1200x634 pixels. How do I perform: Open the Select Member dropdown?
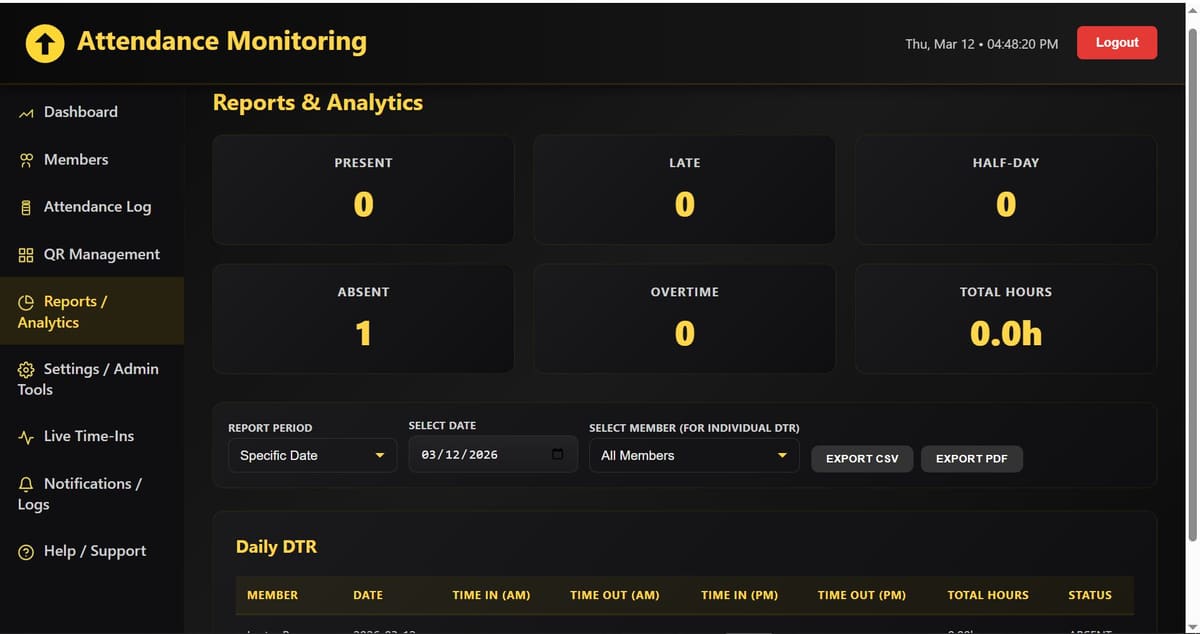693,455
